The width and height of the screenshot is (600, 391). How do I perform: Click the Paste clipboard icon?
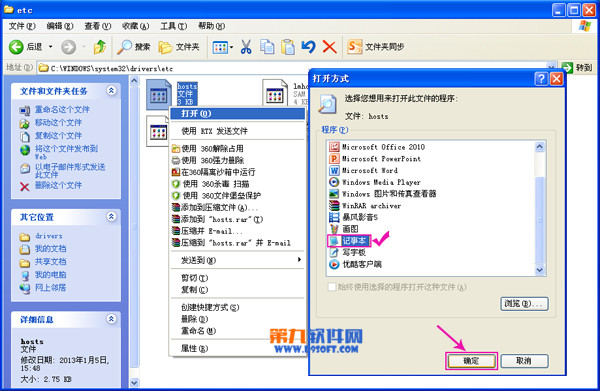288,47
